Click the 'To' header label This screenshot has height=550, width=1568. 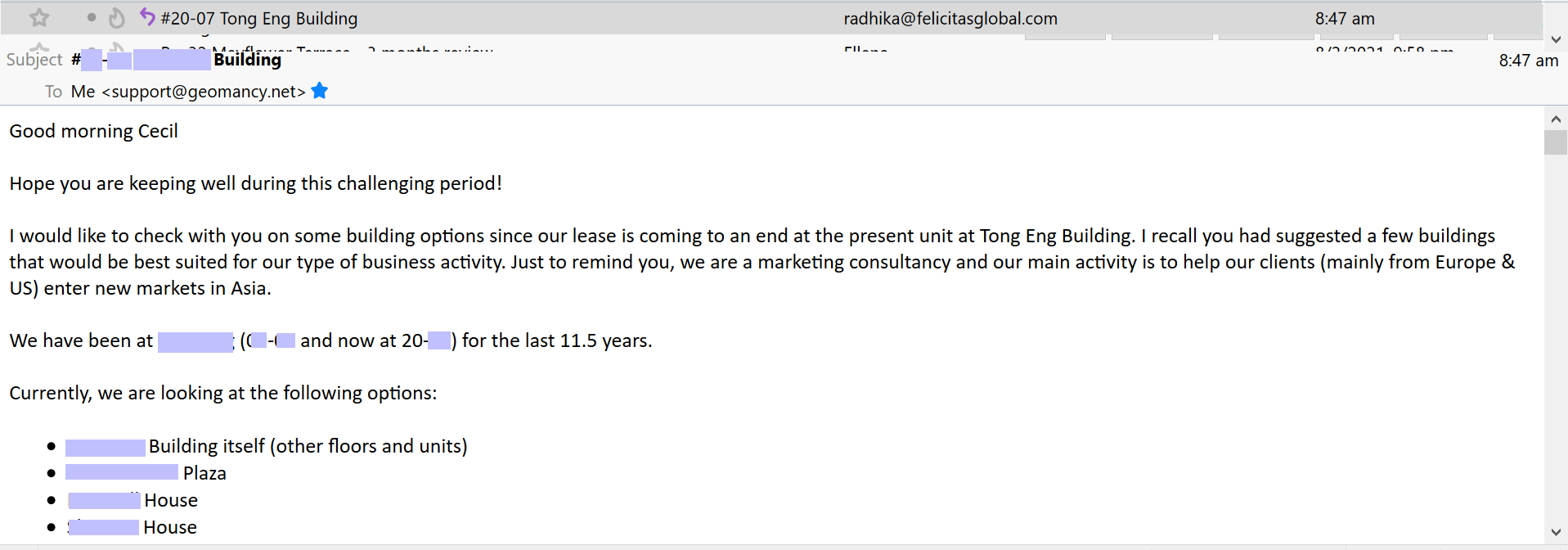[x=53, y=92]
